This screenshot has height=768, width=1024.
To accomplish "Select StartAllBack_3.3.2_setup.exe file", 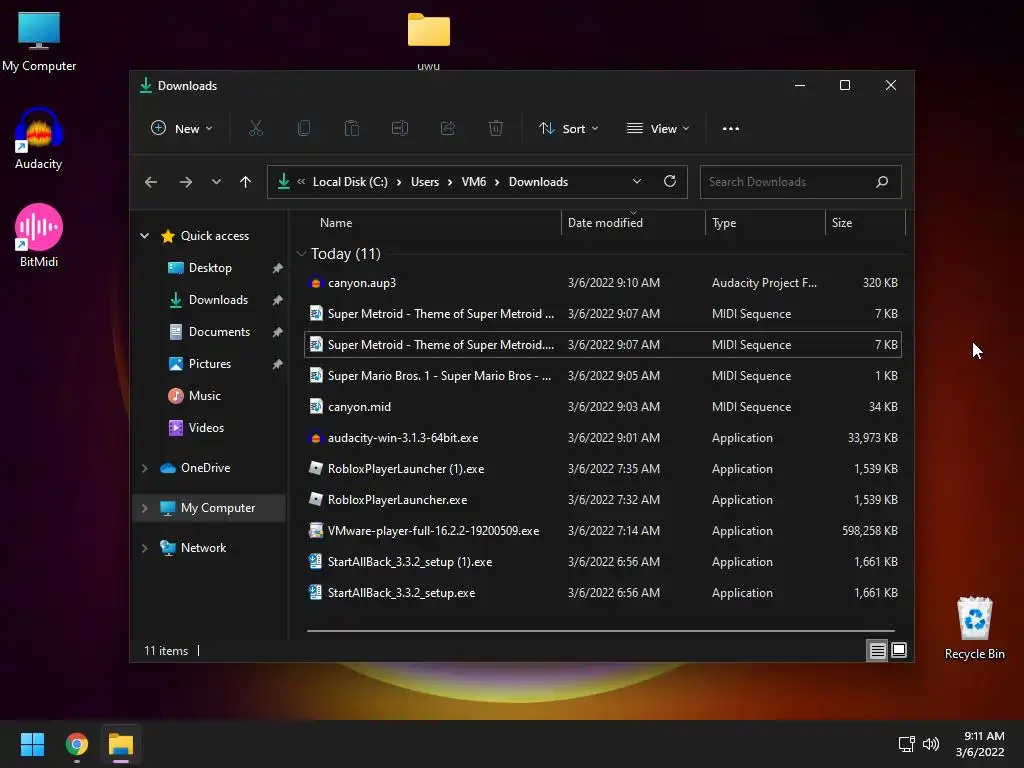I will [603, 593].
